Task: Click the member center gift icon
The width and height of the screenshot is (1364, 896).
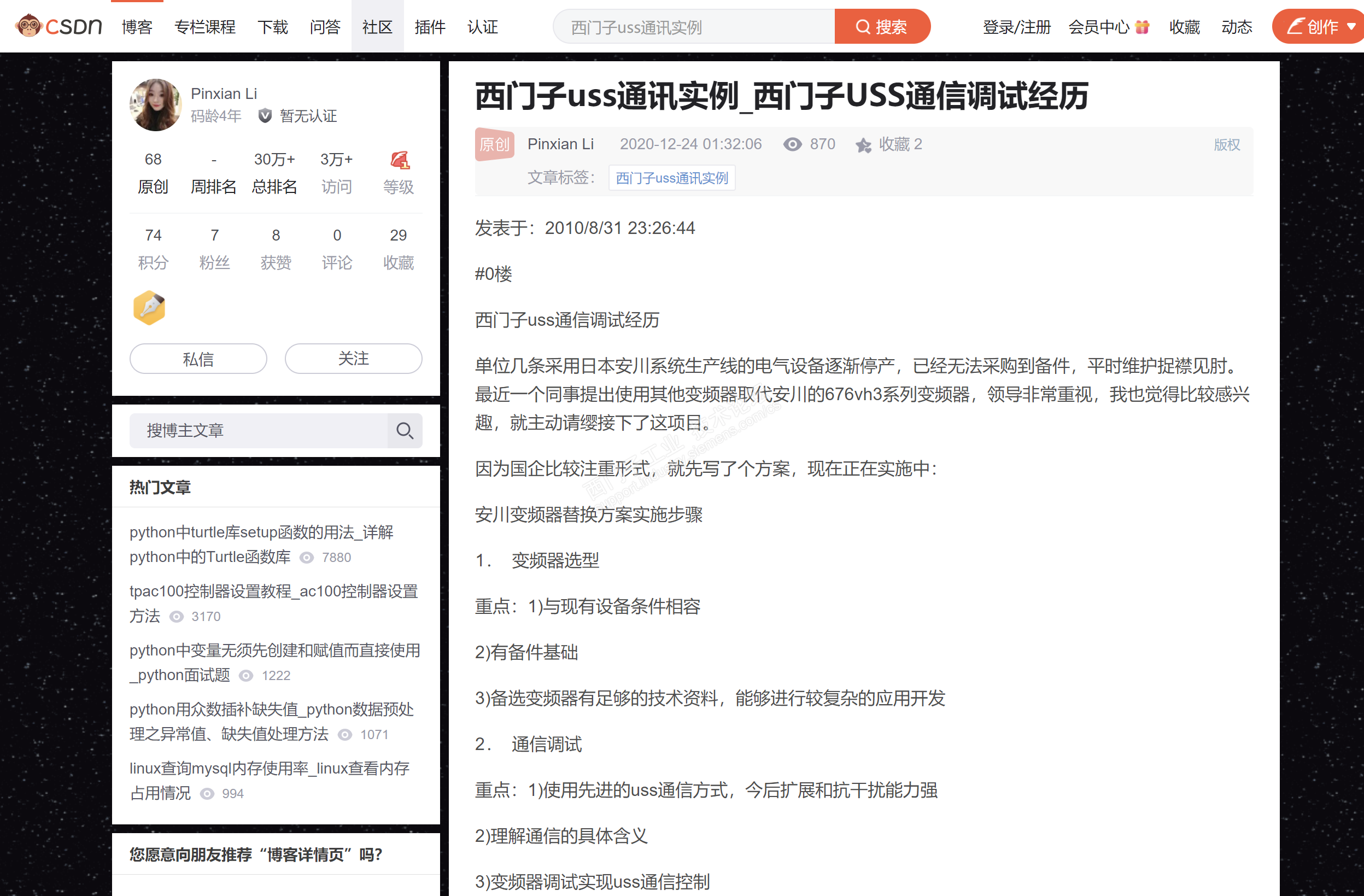Action: coord(1142,27)
